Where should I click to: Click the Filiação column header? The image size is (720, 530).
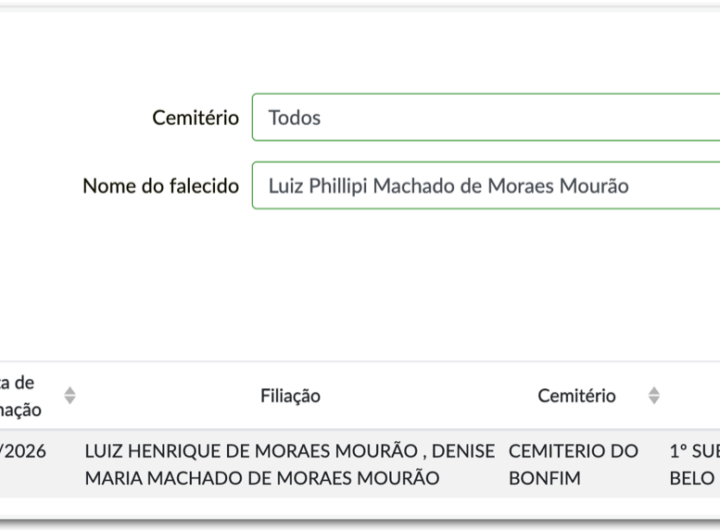coord(290,396)
